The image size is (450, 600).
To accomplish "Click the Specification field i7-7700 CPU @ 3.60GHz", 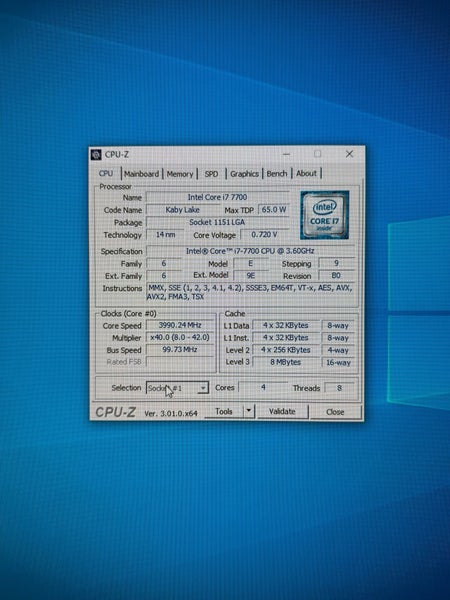I will 250,251.
